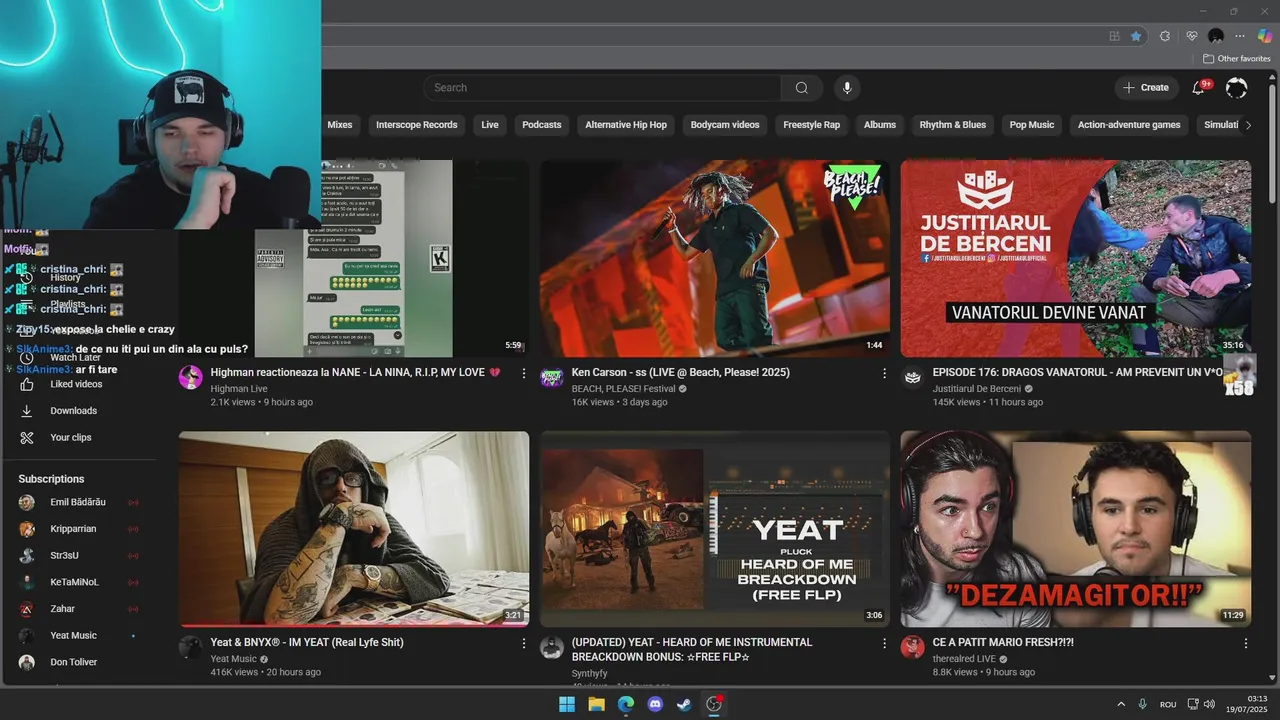The image size is (1280, 720).
Task: Open Str3sU subscription channel
Action: click(78, 555)
